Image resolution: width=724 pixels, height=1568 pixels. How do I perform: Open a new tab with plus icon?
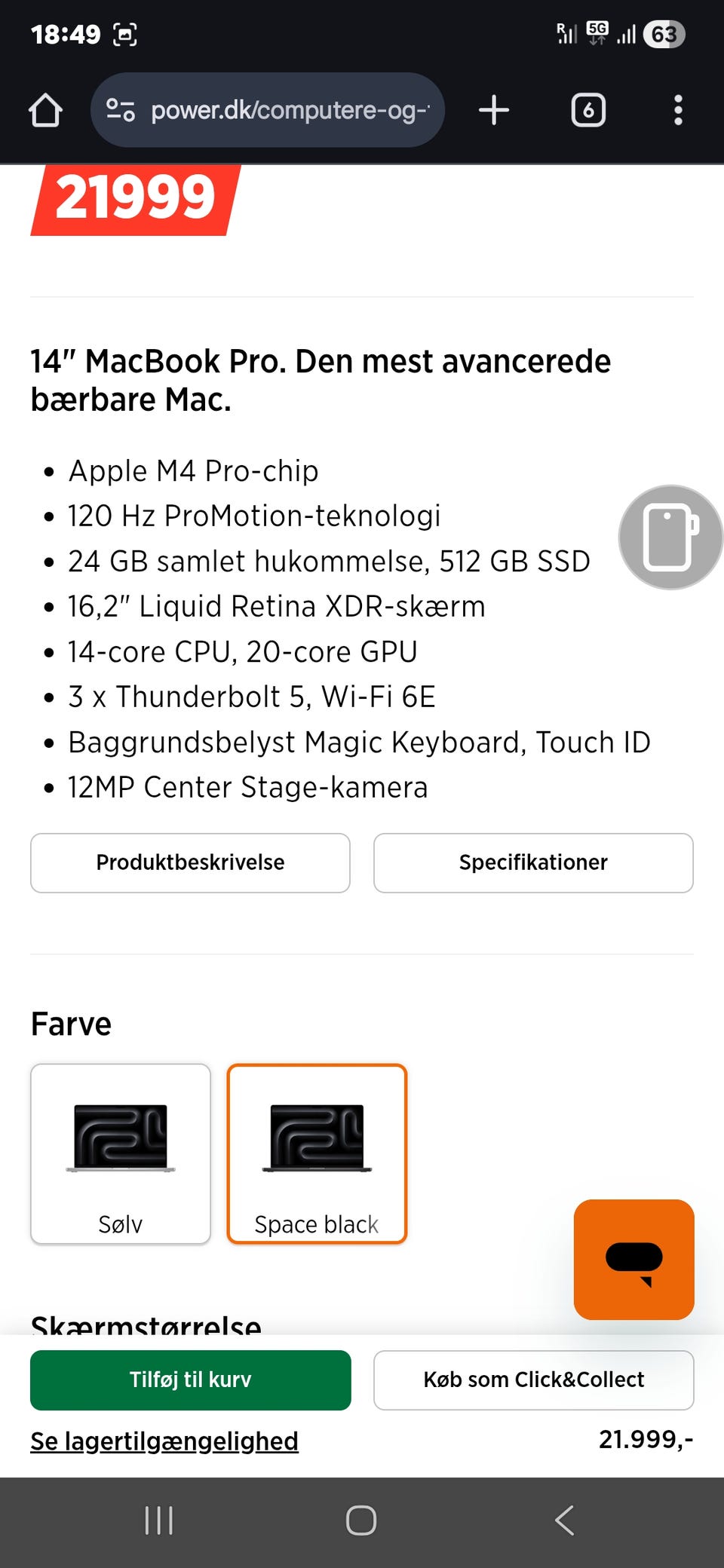494,110
